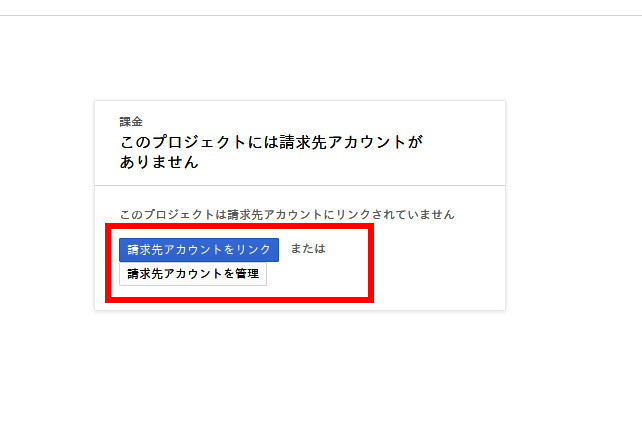Click the word ありません in the heading
The image size is (642, 433).
coord(159,162)
